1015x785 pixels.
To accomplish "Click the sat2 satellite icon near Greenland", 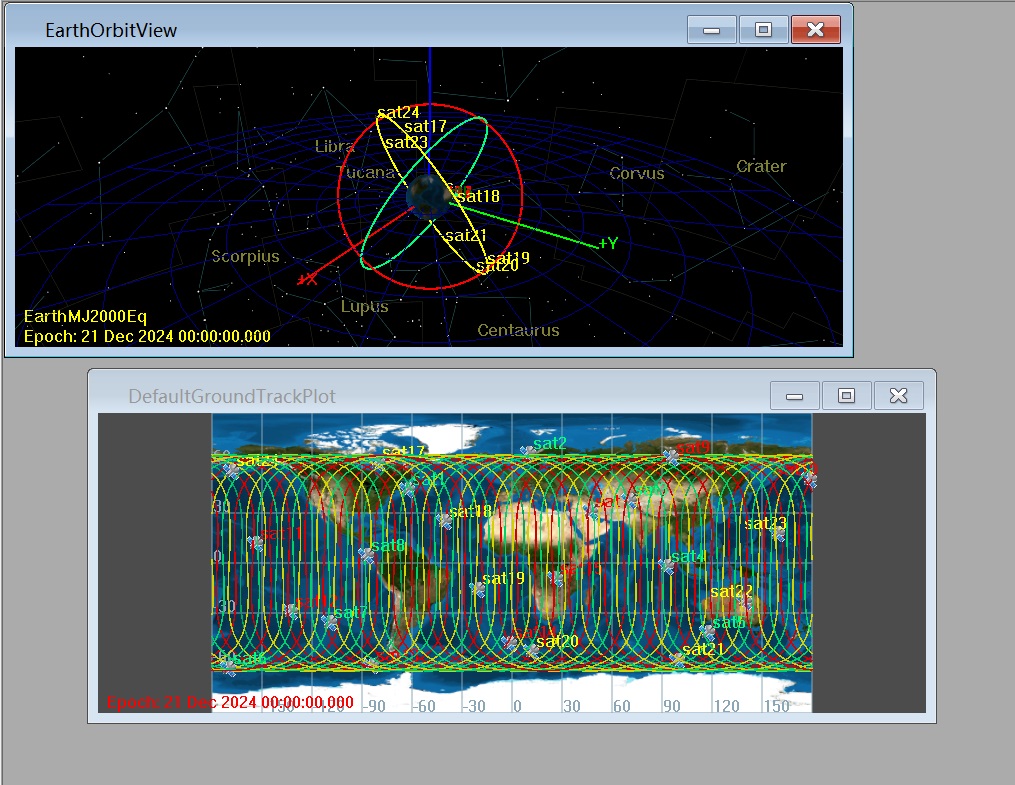I will [528, 452].
